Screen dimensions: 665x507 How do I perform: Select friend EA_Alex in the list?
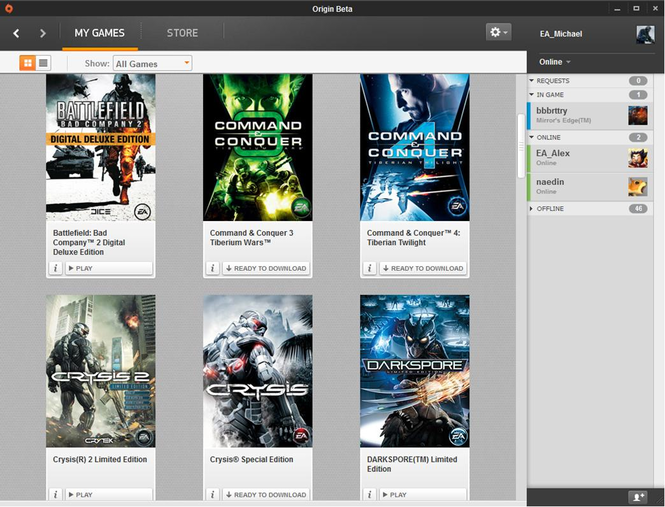pyautogui.click(x=590, y=158)
